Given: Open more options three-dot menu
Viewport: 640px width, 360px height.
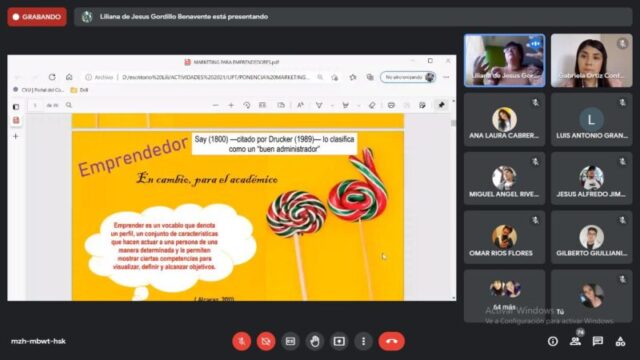Looking at the screenshot, I should (x=363, y=341).
